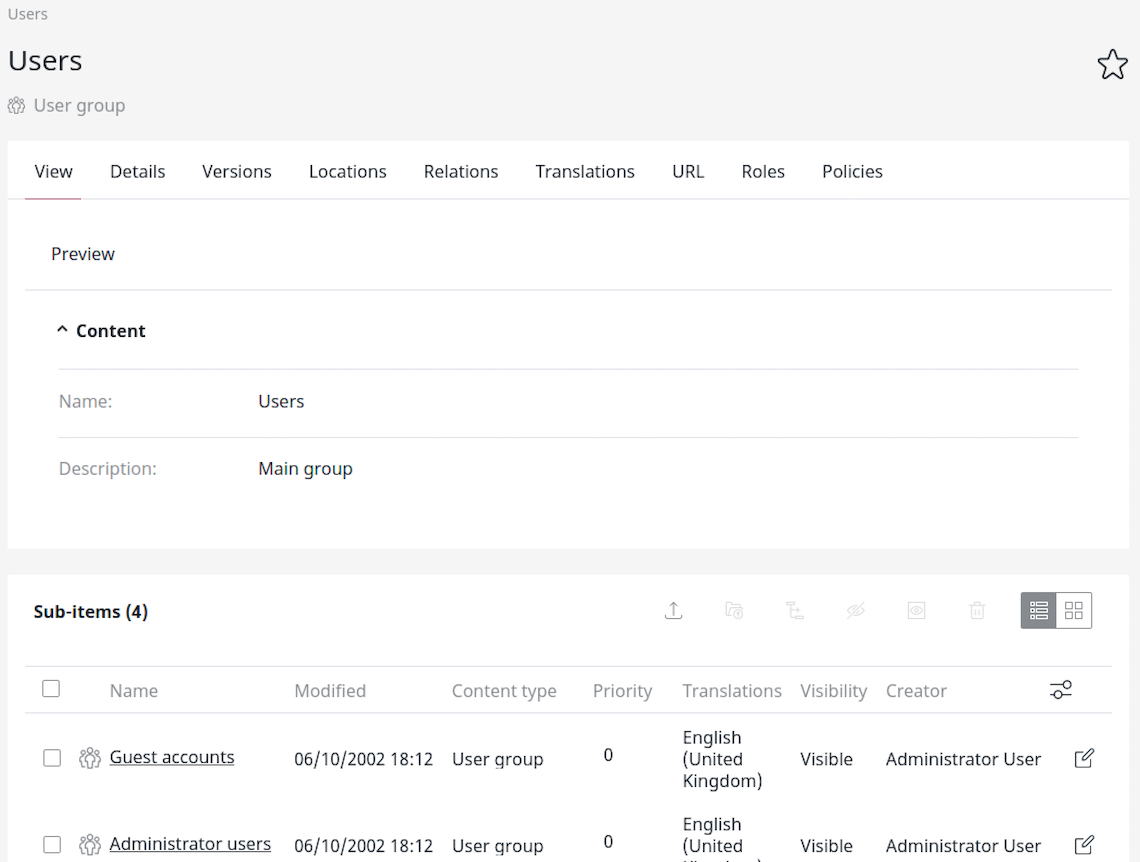Click the Translations column header

pyautogui.click(x=732, y=690)
